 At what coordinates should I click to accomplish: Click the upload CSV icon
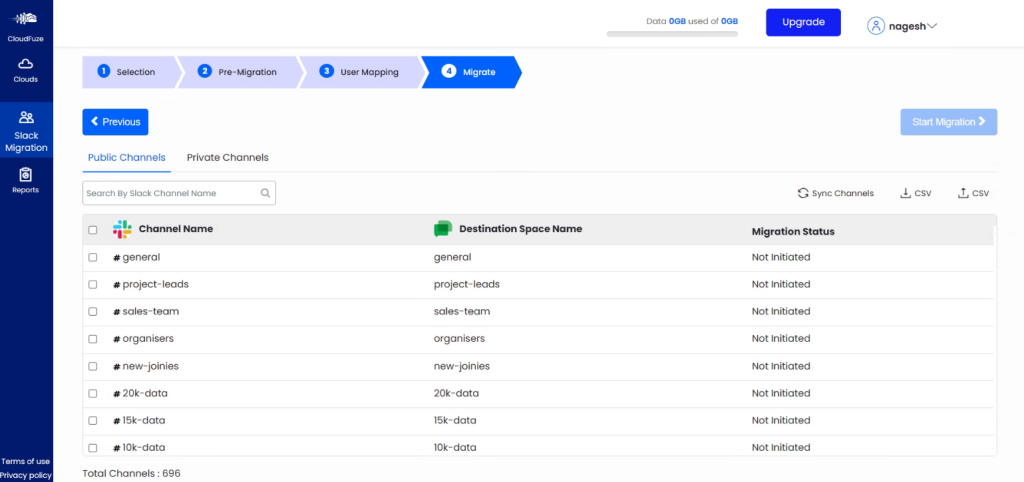point(963,193)
